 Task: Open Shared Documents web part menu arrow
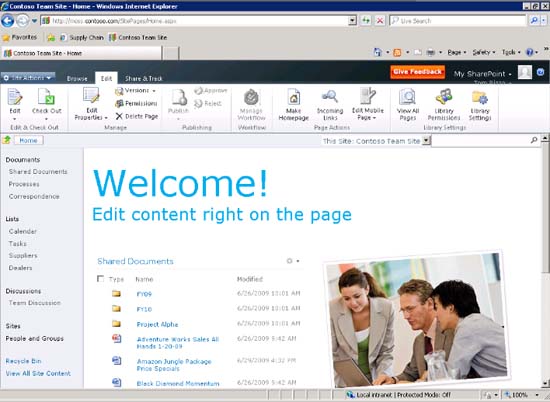(x=297, y=261)
